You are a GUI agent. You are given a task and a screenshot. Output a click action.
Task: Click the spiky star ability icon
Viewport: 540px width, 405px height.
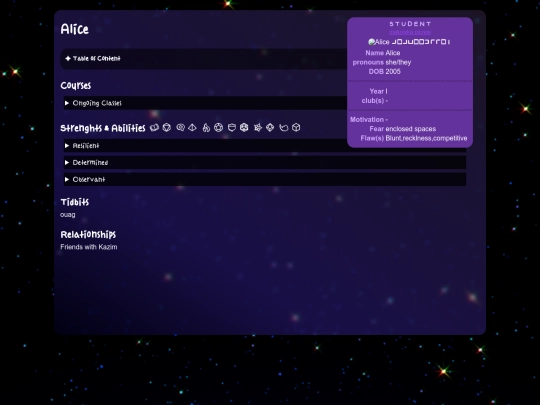(258, 128)
